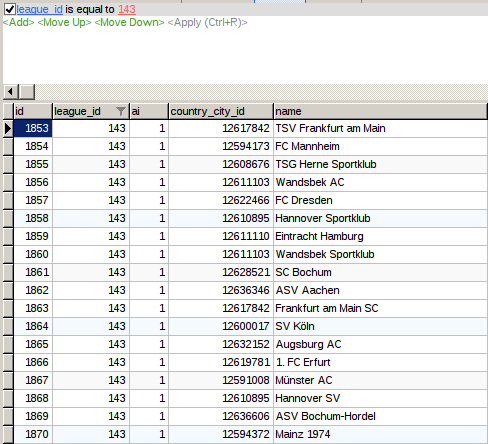Select country_city_id cell 12628521
The height and width of the screenshot is (444, 488).
click(x=221, y=272)
